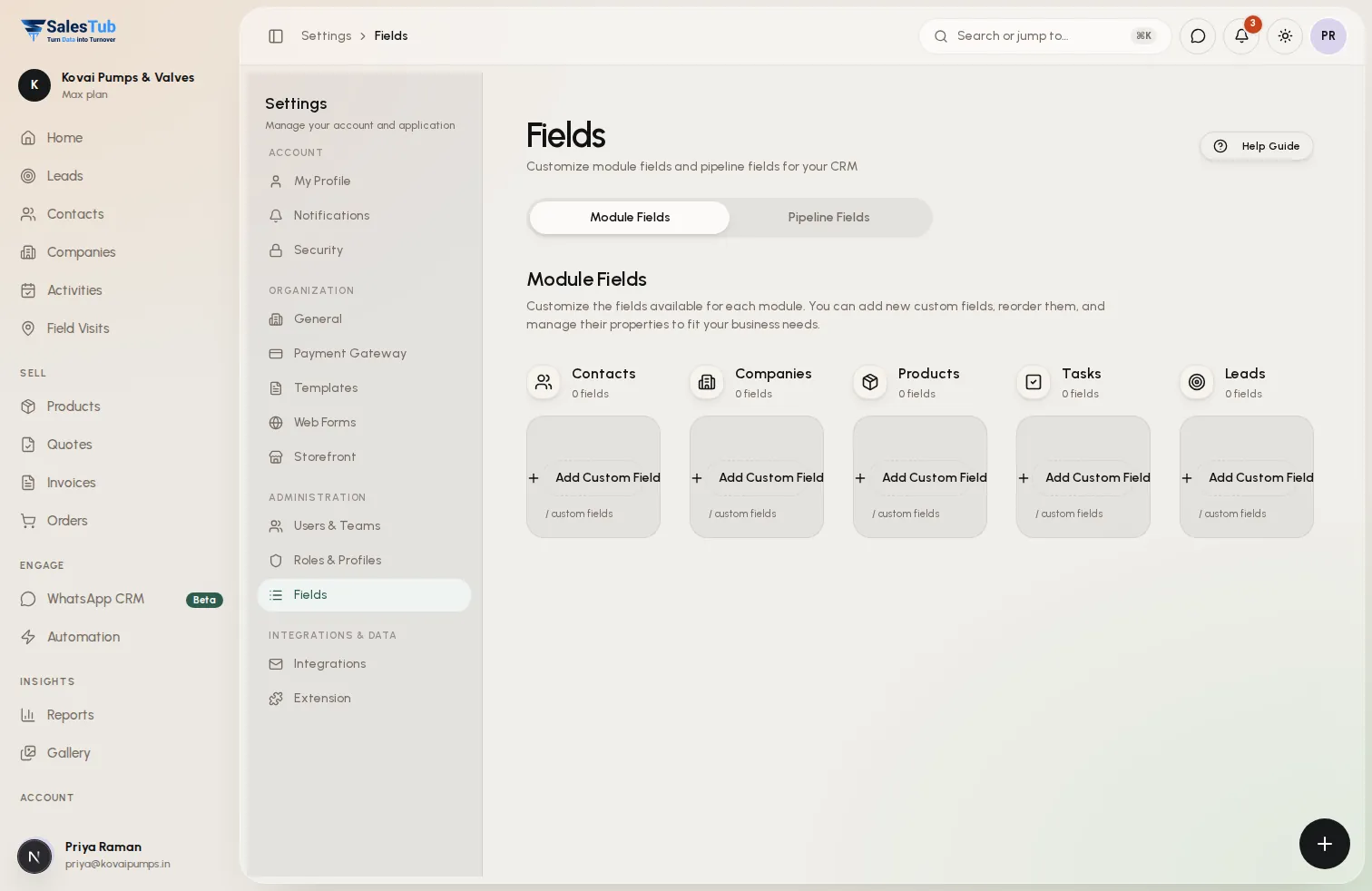Screen dimensions: 1372x891
Task: Open Storefront settings
Action: point(364,457)
